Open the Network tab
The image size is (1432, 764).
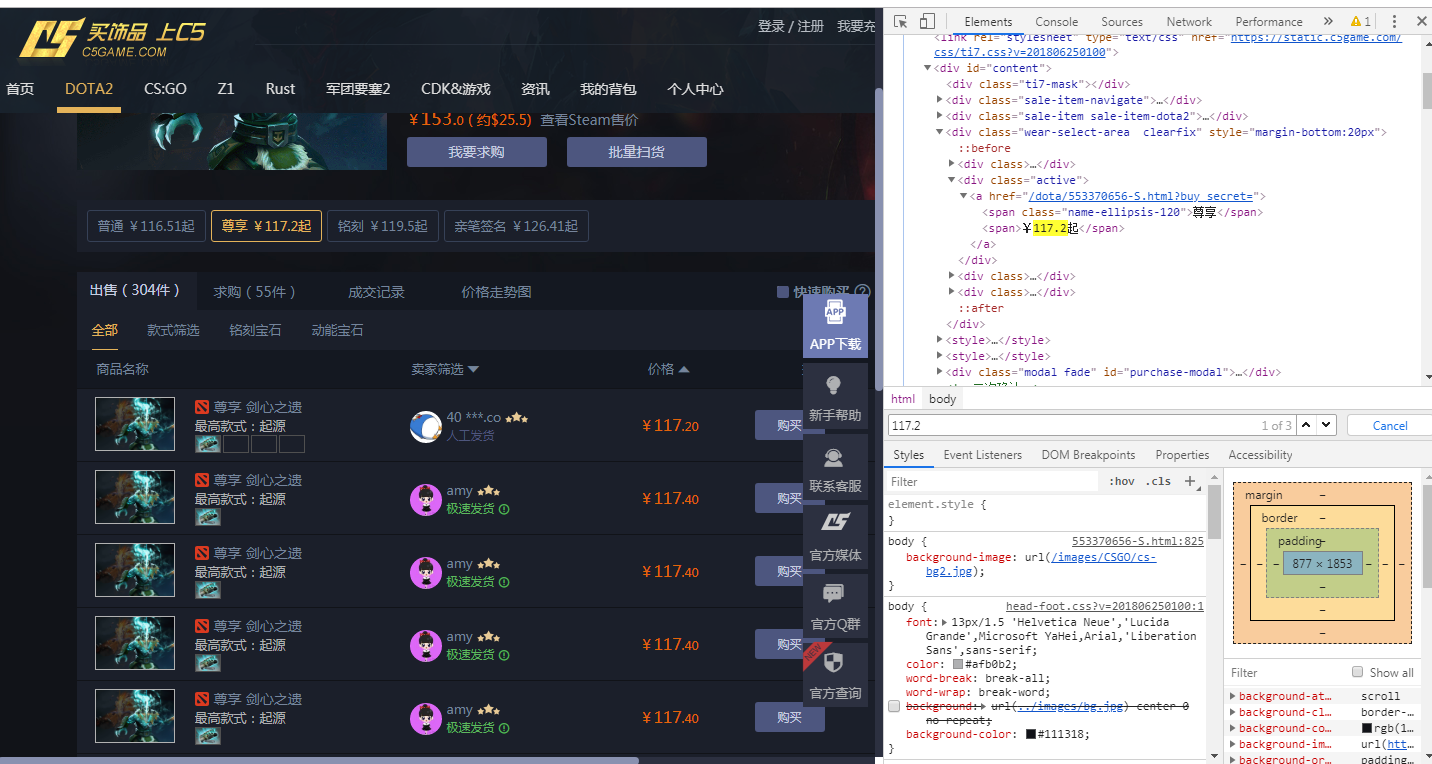pyautogui.click(x=1189, y=21)
